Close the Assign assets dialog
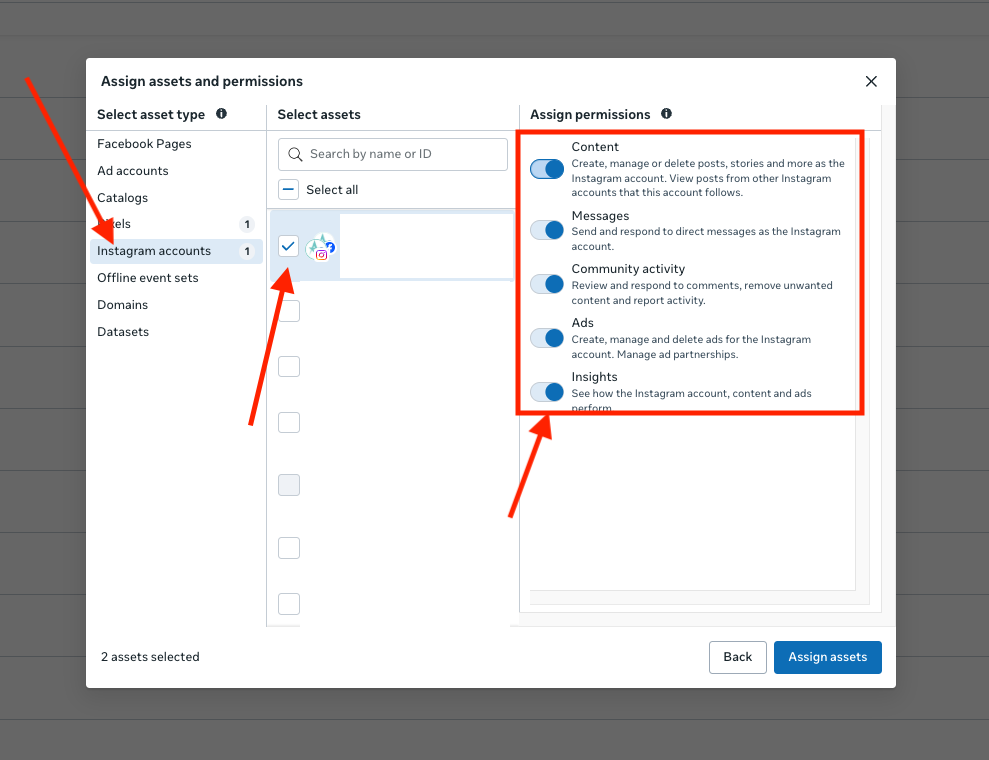This screenshot has height=760, width=989. pyautogui.click(x=871, y=82)
